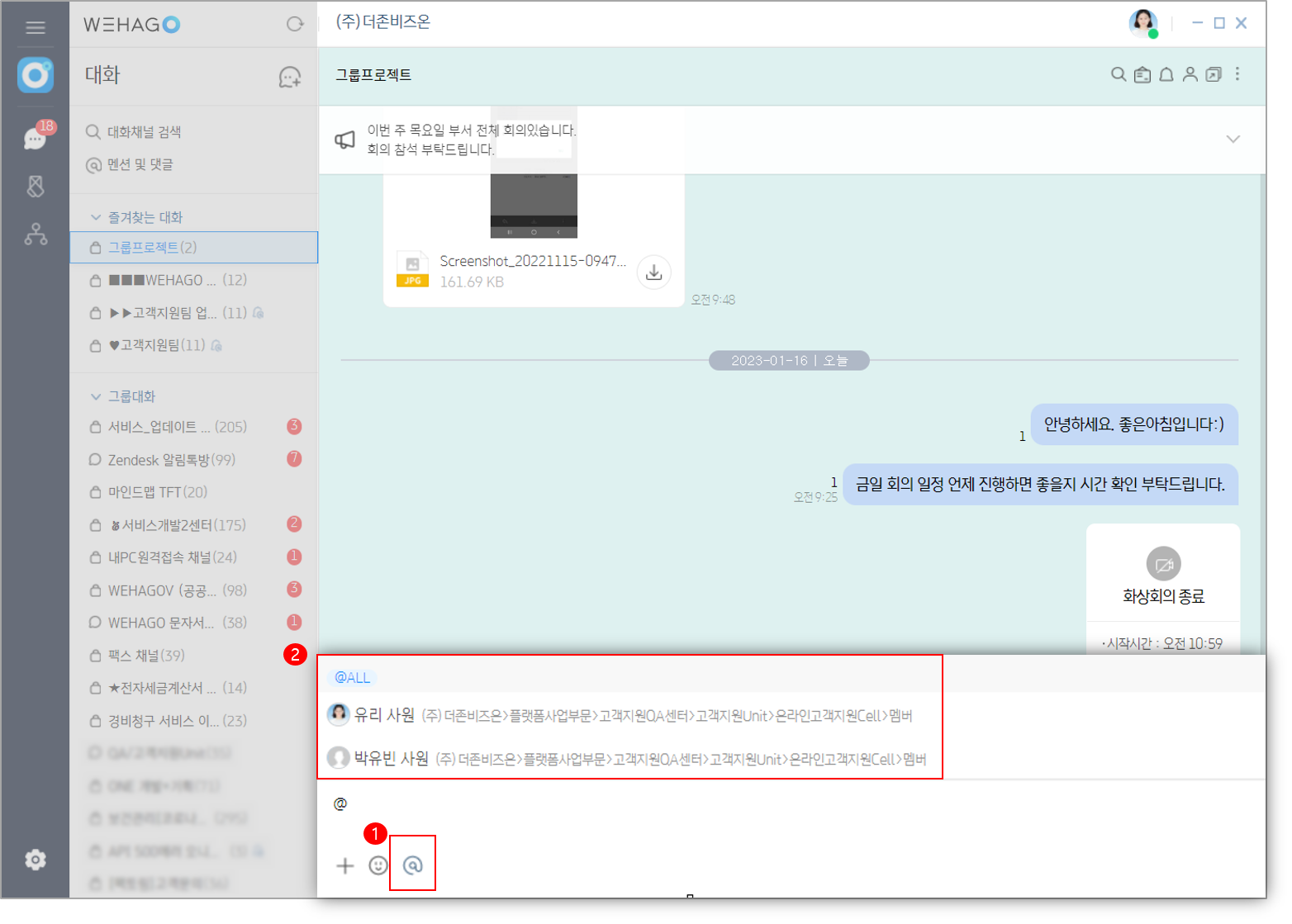The height and width of the screenshot is (924, 1292).
Task: Open the mention (@) tool in the message input
Action: point(412,865)
